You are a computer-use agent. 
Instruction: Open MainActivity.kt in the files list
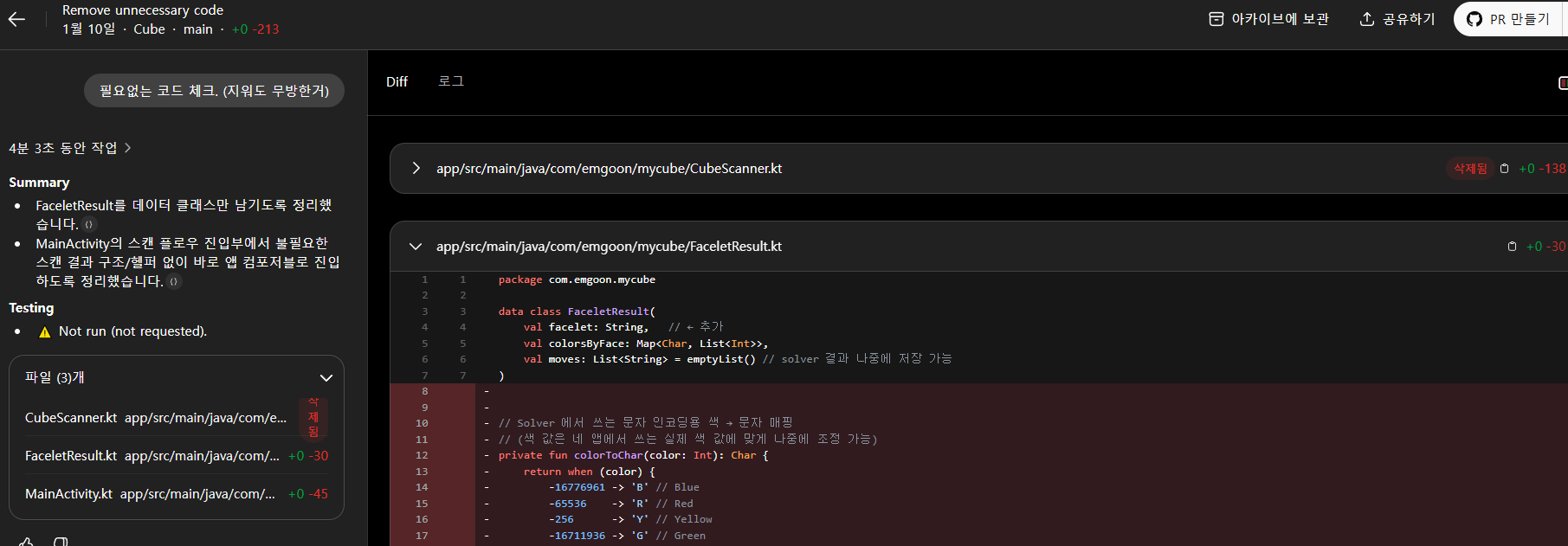[177, 494]
